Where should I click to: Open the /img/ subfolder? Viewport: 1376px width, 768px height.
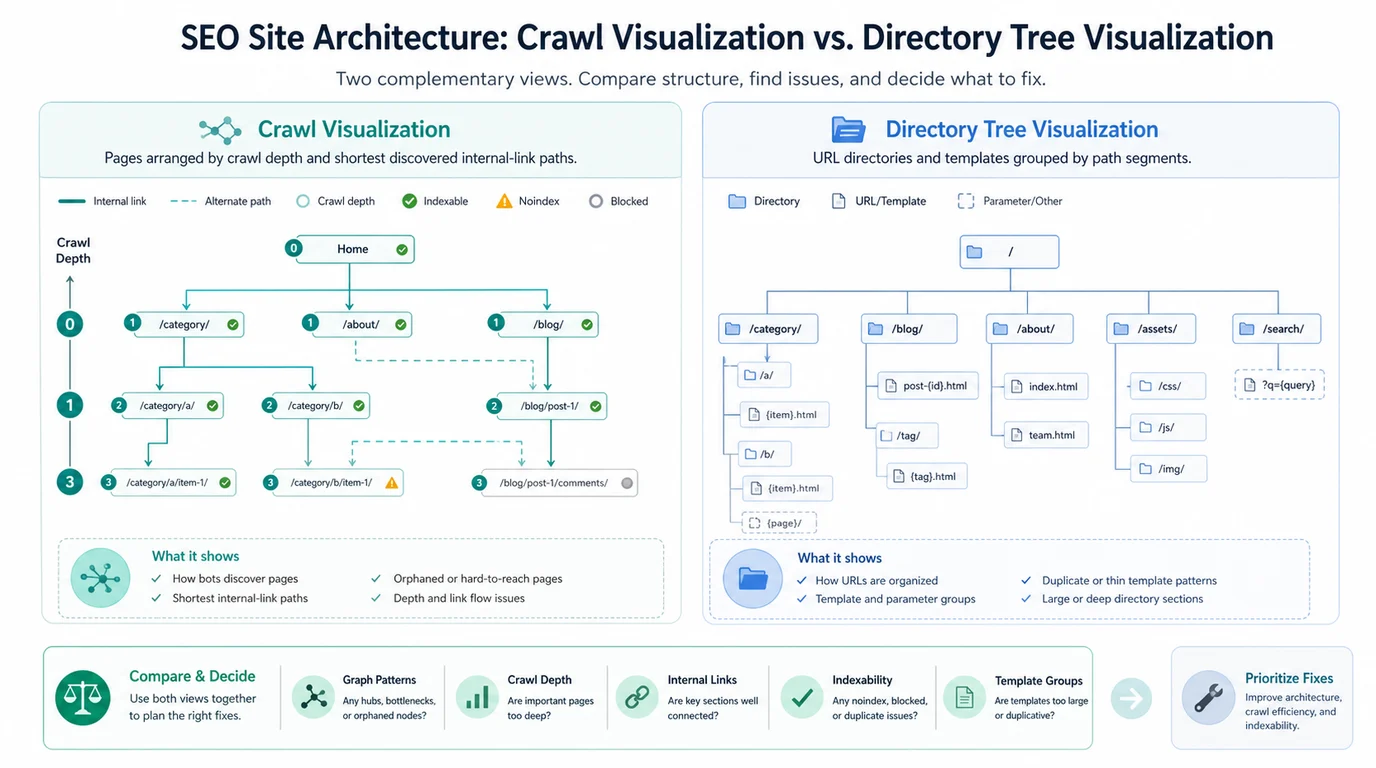(1168, 468)
